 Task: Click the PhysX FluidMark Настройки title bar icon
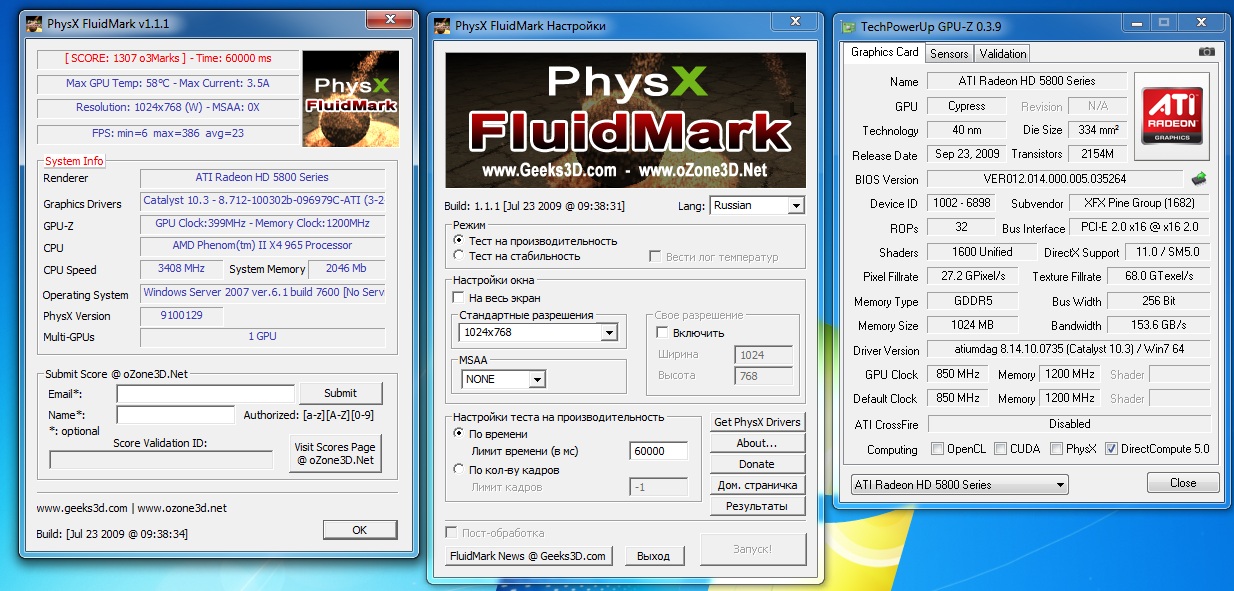[442, 26]
